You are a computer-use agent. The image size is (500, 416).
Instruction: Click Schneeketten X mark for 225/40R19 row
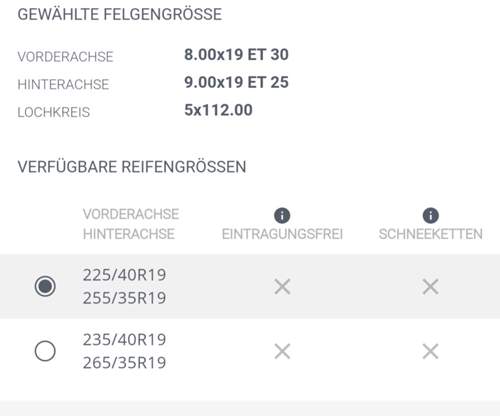[x=430, y=286]
